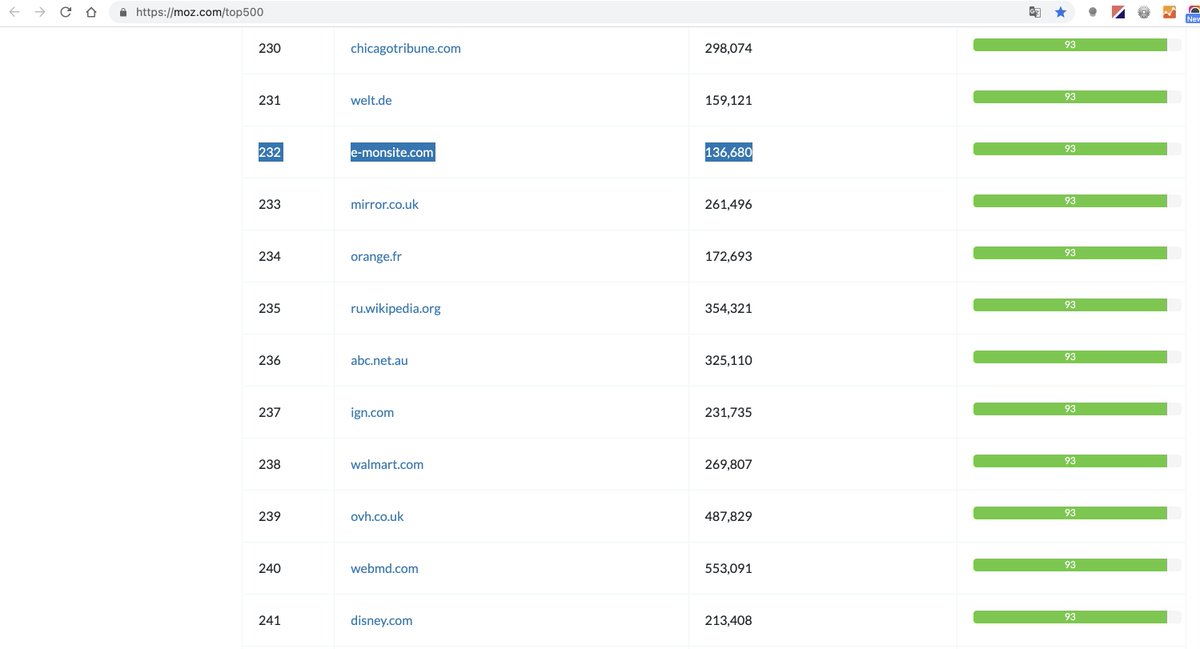
Task: Click the gray circle extension icon
Action: [1093, 11]
